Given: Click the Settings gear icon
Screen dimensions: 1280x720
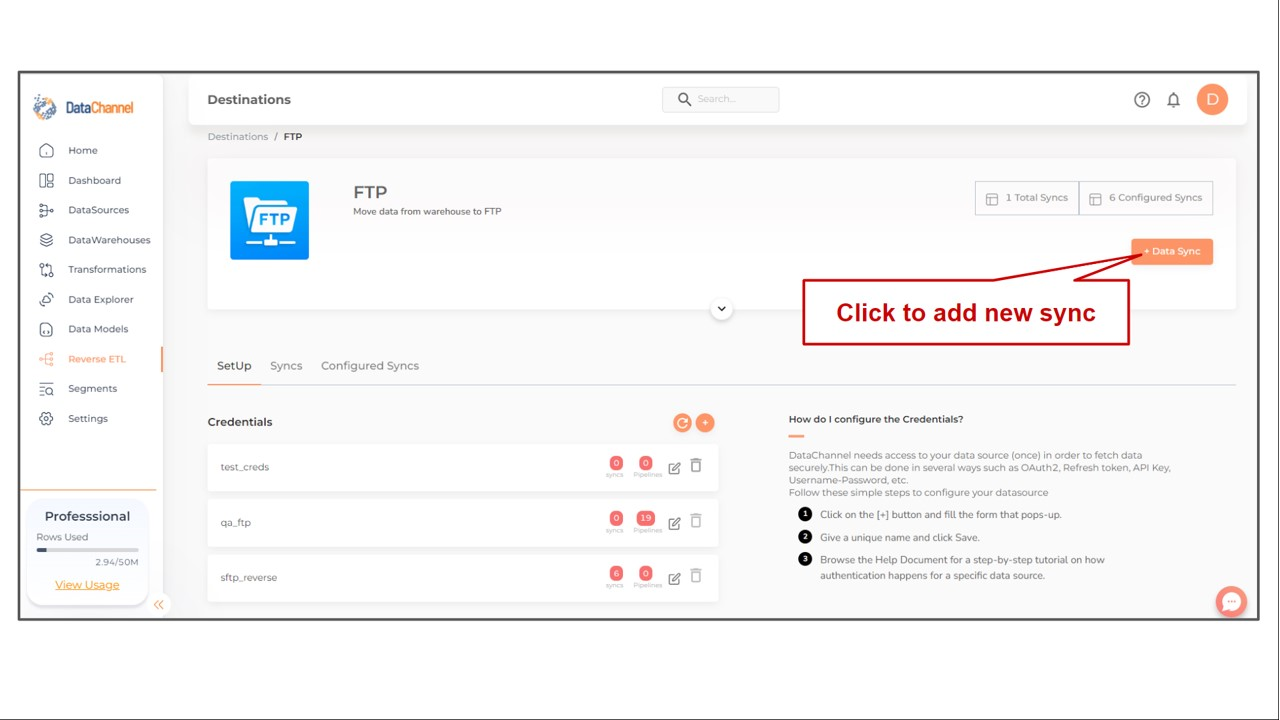Looking at the screenshot, I should tap(46, 419).
